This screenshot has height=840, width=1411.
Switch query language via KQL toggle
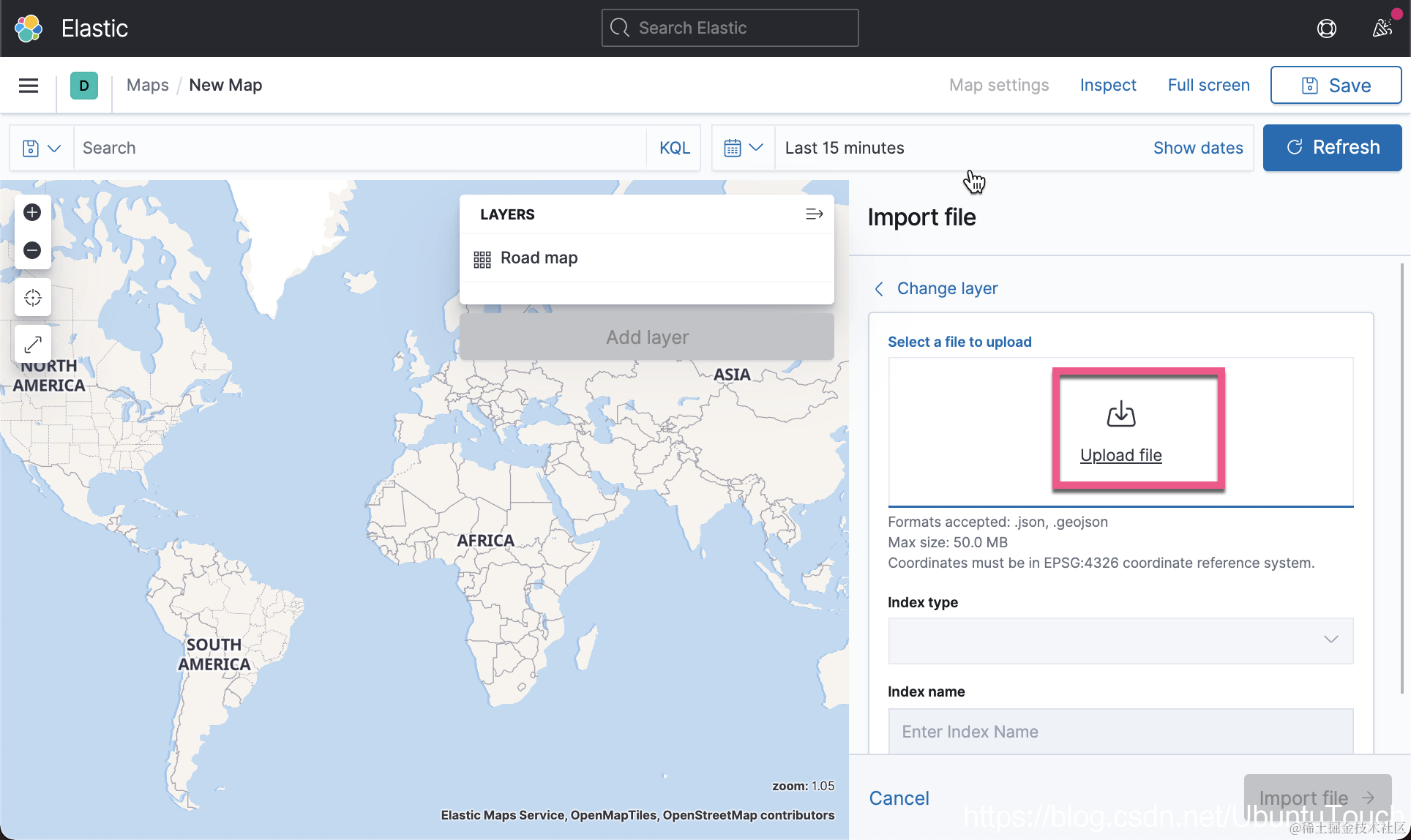(674, 148)
